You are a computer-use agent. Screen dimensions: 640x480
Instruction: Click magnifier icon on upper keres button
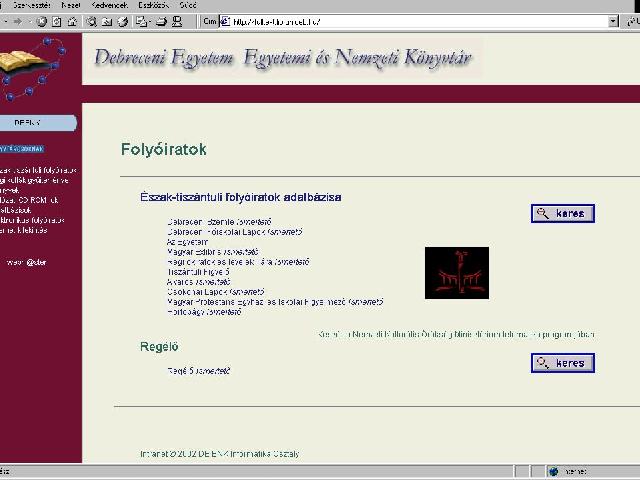(543, 213)
